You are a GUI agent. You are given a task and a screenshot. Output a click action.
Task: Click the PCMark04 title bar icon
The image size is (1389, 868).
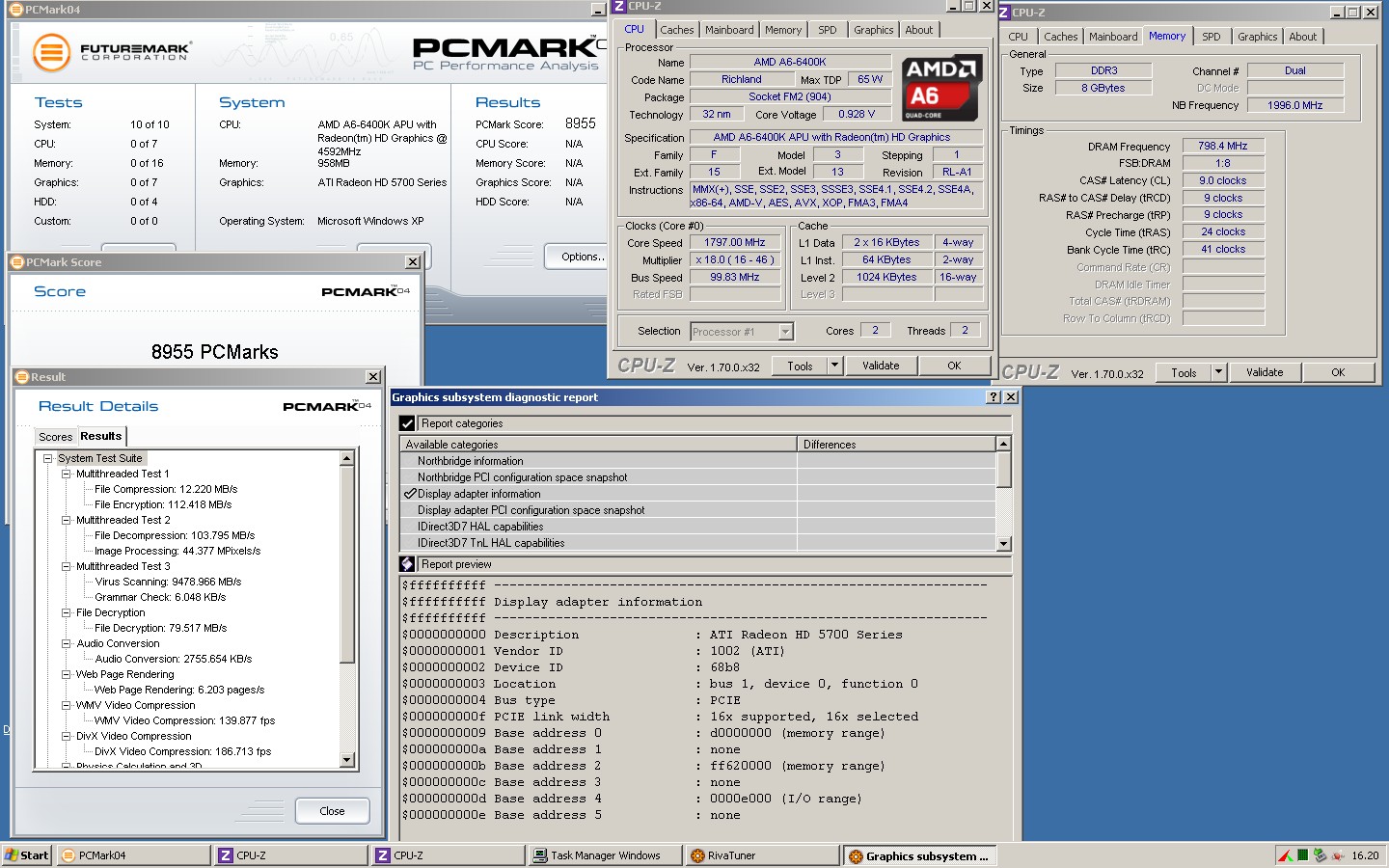tap(17, 10)
